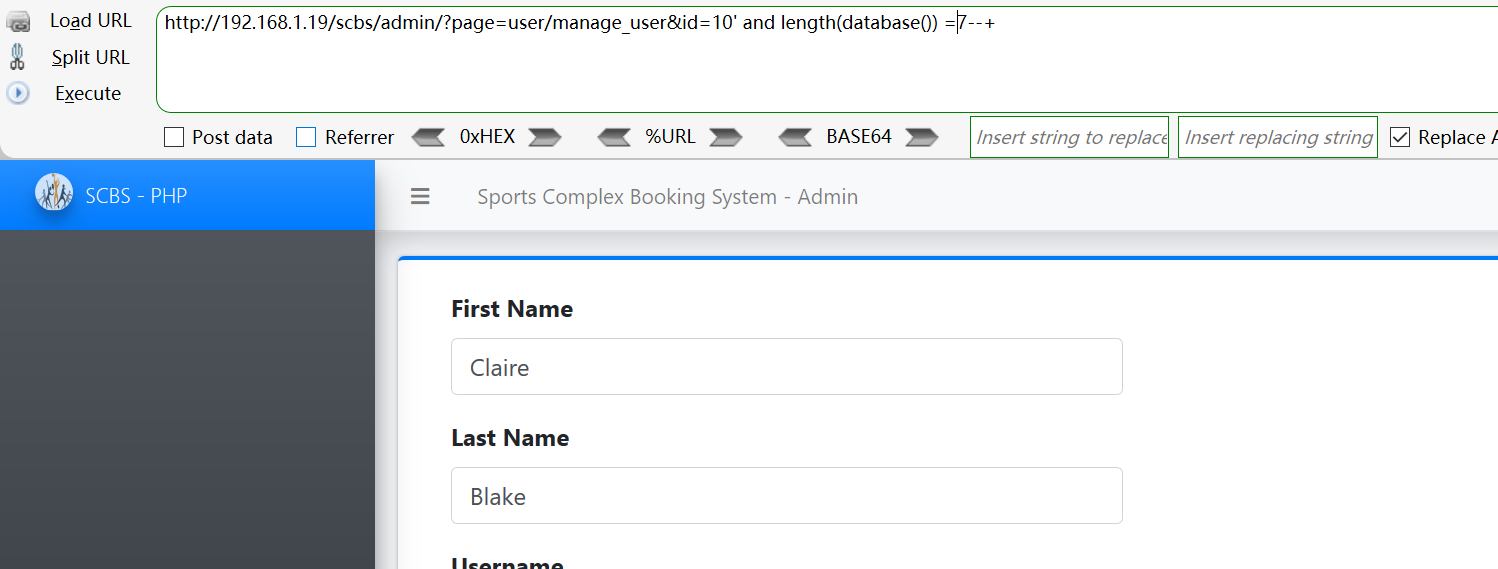Viewport: 1498px width, 569px height.
Task: Click the Execute button label
Action: click(88, 93)
